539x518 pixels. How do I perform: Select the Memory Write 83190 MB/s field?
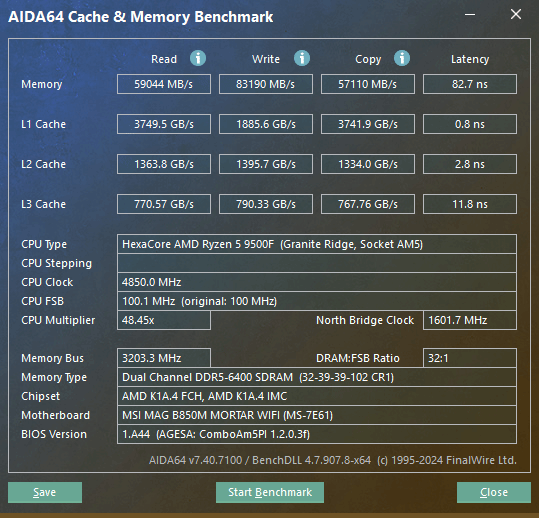pyautogui.click(x=266, y=84)
